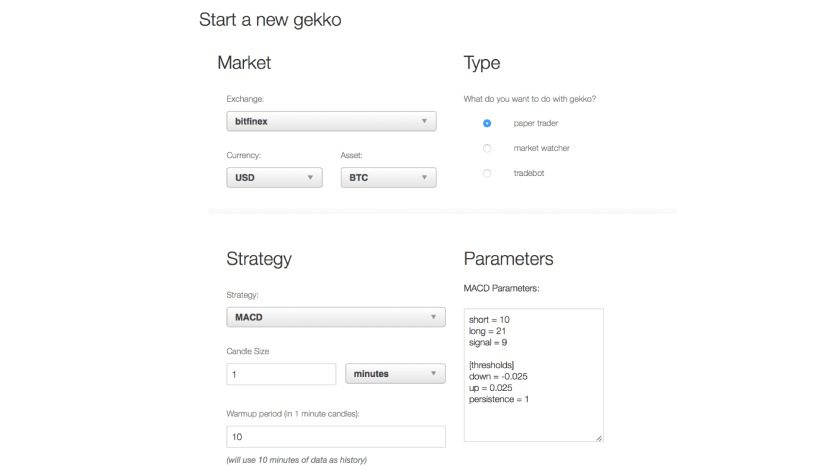Click the arrow on the Exchange dropdown
This screenshot has width=835, height=470.
pos(424,122)
